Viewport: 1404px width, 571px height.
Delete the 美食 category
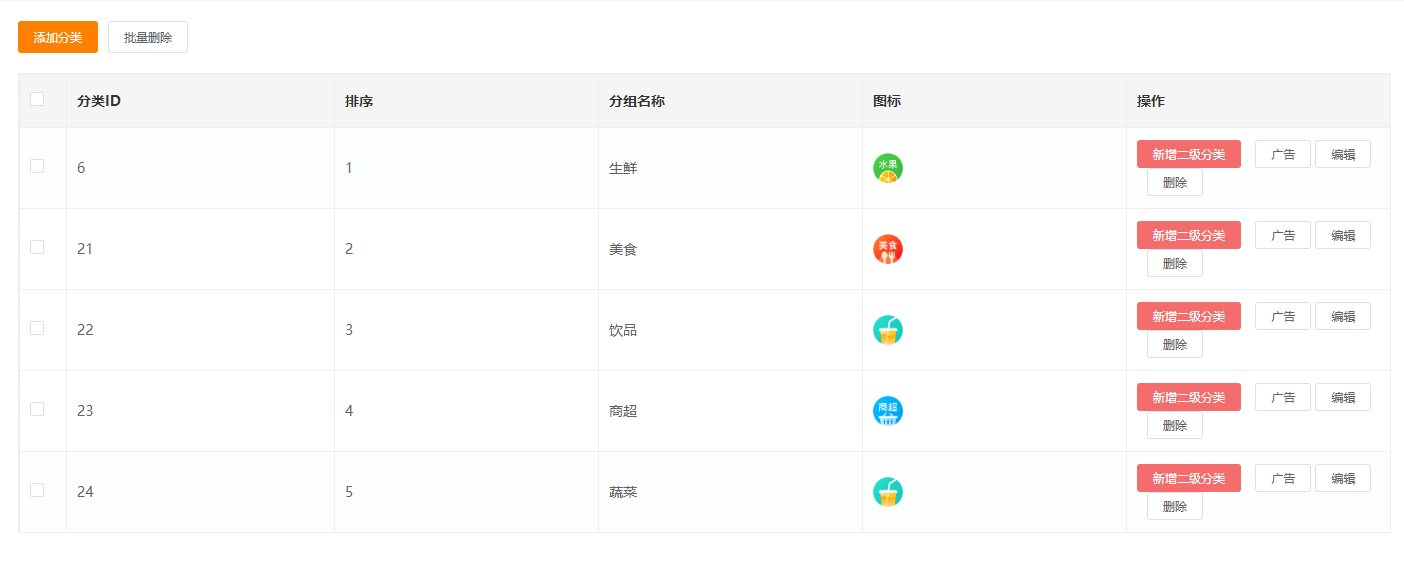1175,264
